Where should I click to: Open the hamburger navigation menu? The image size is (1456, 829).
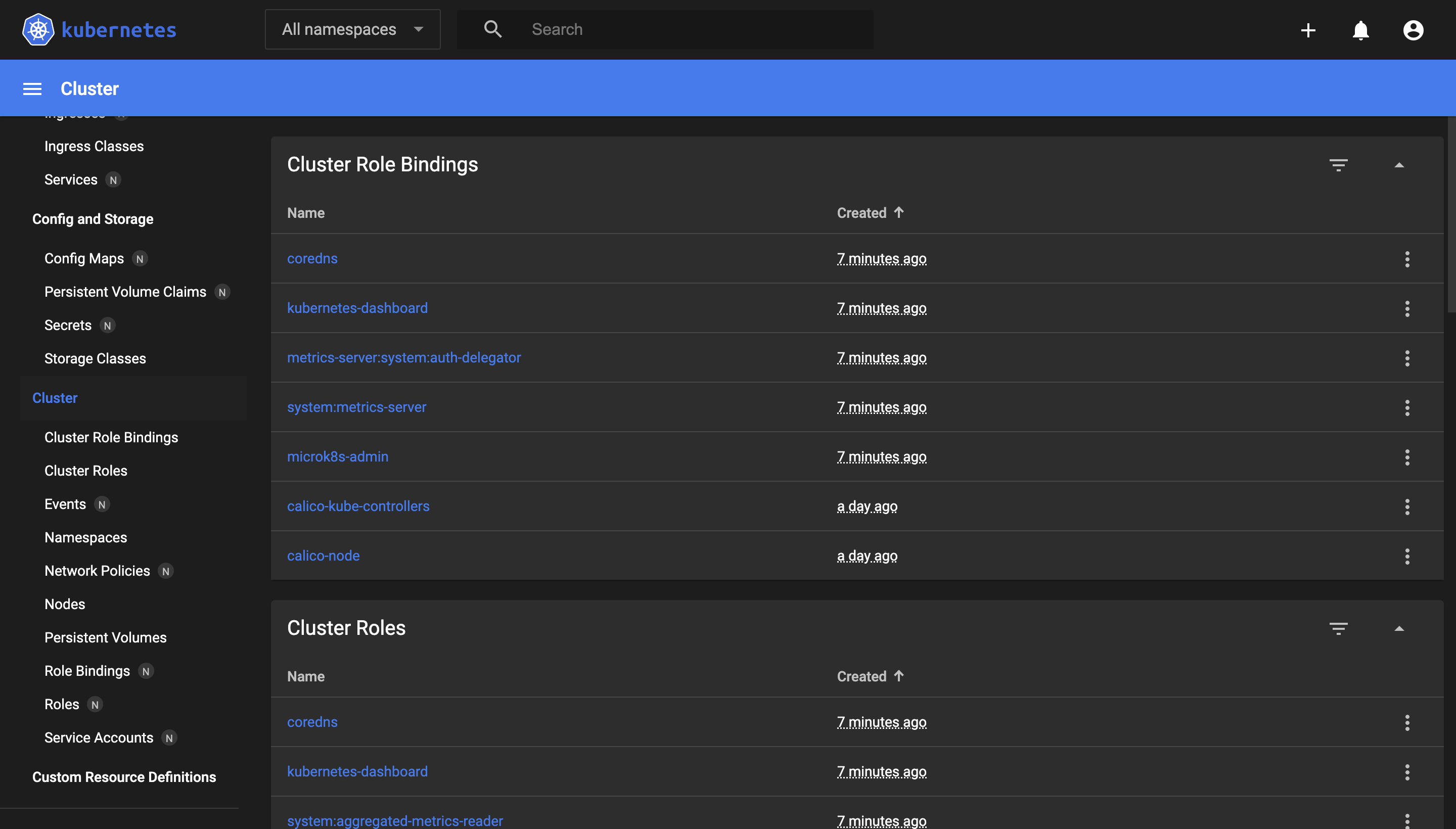click(x=32, y=89)
